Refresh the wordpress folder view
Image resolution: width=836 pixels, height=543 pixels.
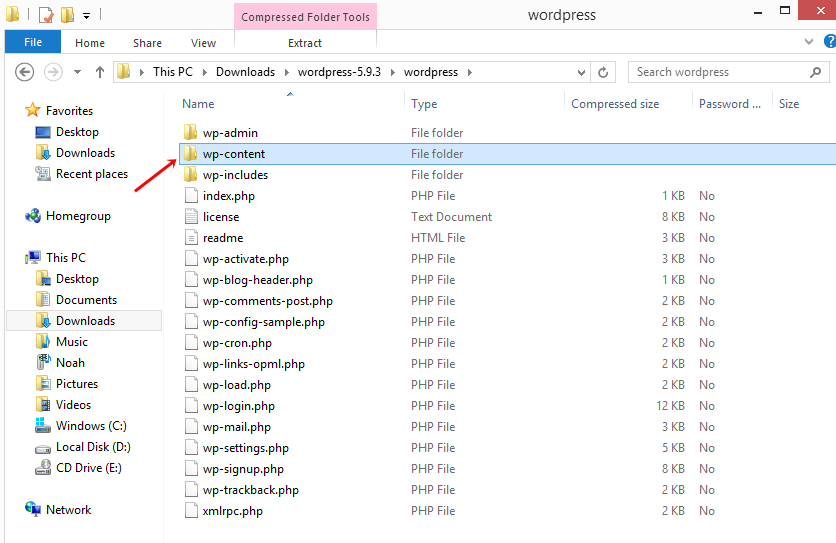[x=603, y=72]
